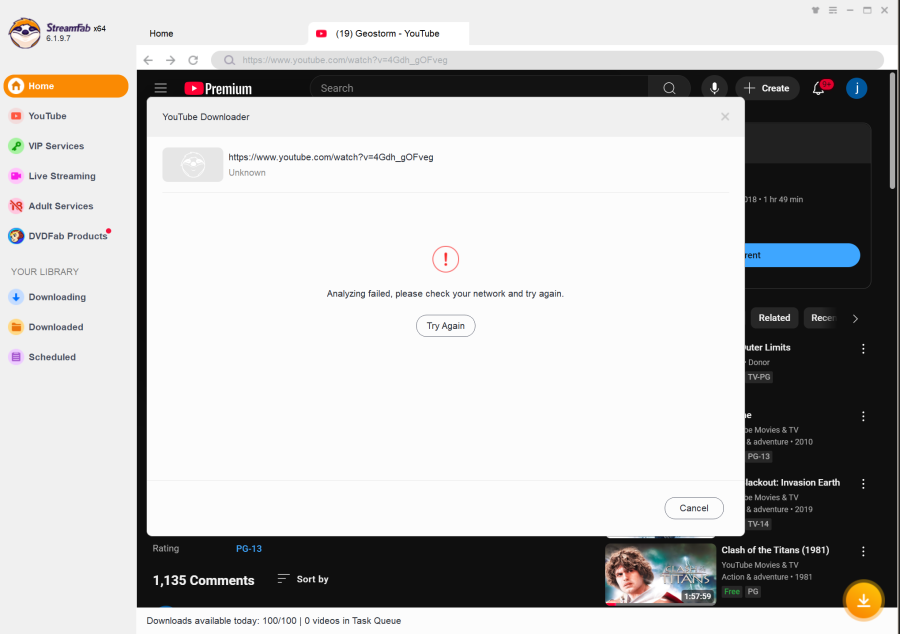The image size is (900, 634).
Task: Switch to the Geostorm - YouTube tab
Action: (389, 33)
